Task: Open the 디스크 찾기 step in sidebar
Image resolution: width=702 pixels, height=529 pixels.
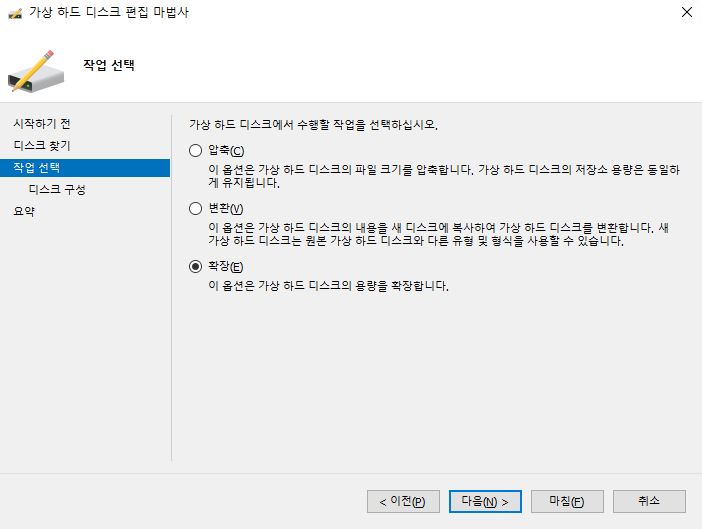Action: [41, 145]
